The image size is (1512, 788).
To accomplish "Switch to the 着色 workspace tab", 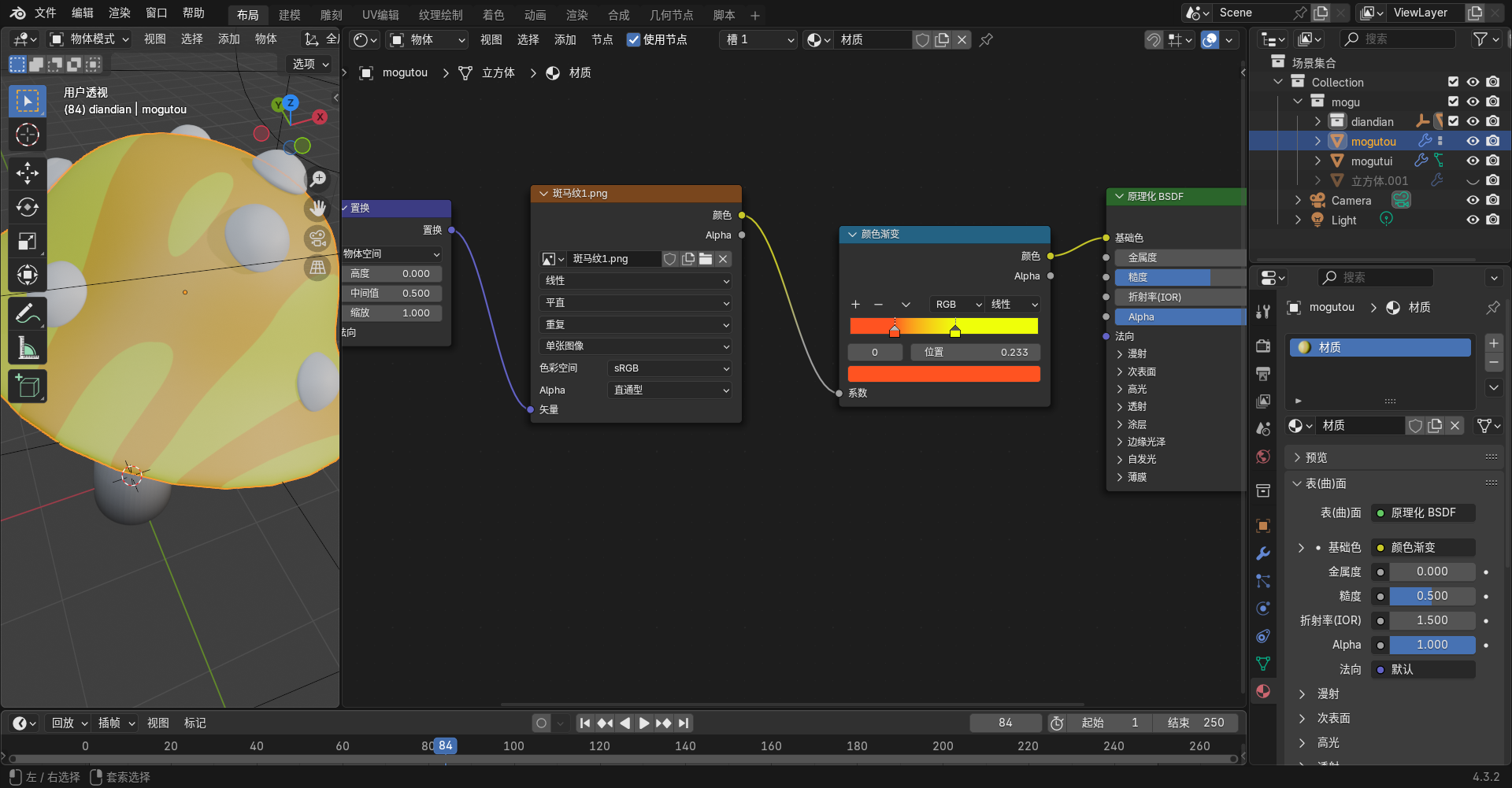I will [x=493, y=14].
